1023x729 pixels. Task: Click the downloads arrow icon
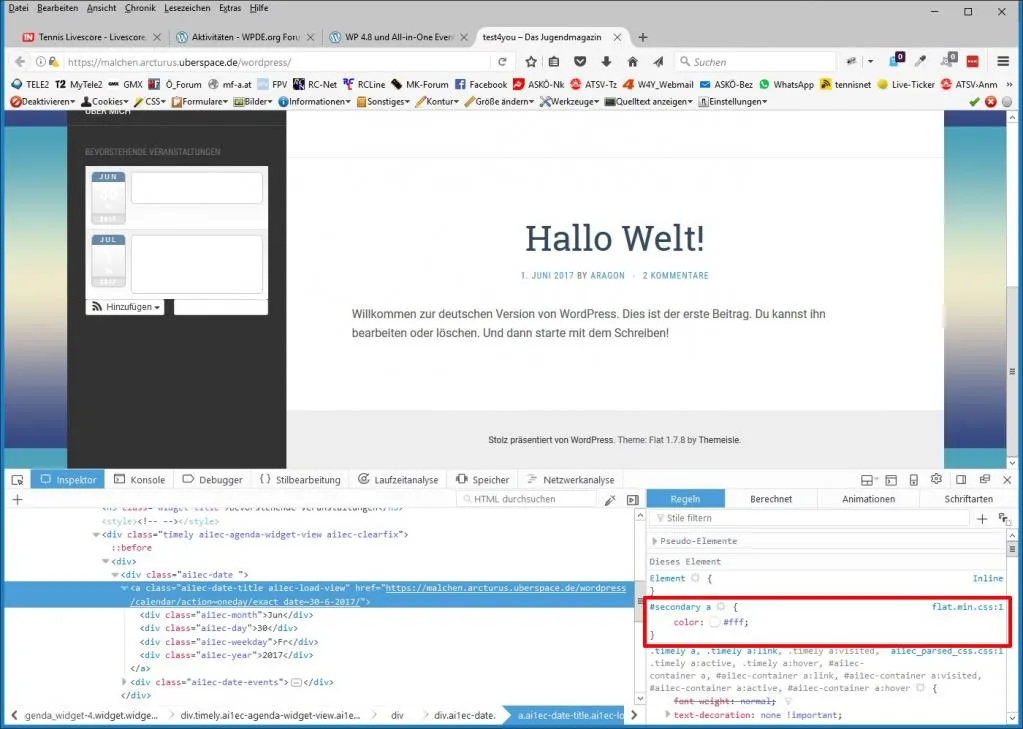click(606, 62)
